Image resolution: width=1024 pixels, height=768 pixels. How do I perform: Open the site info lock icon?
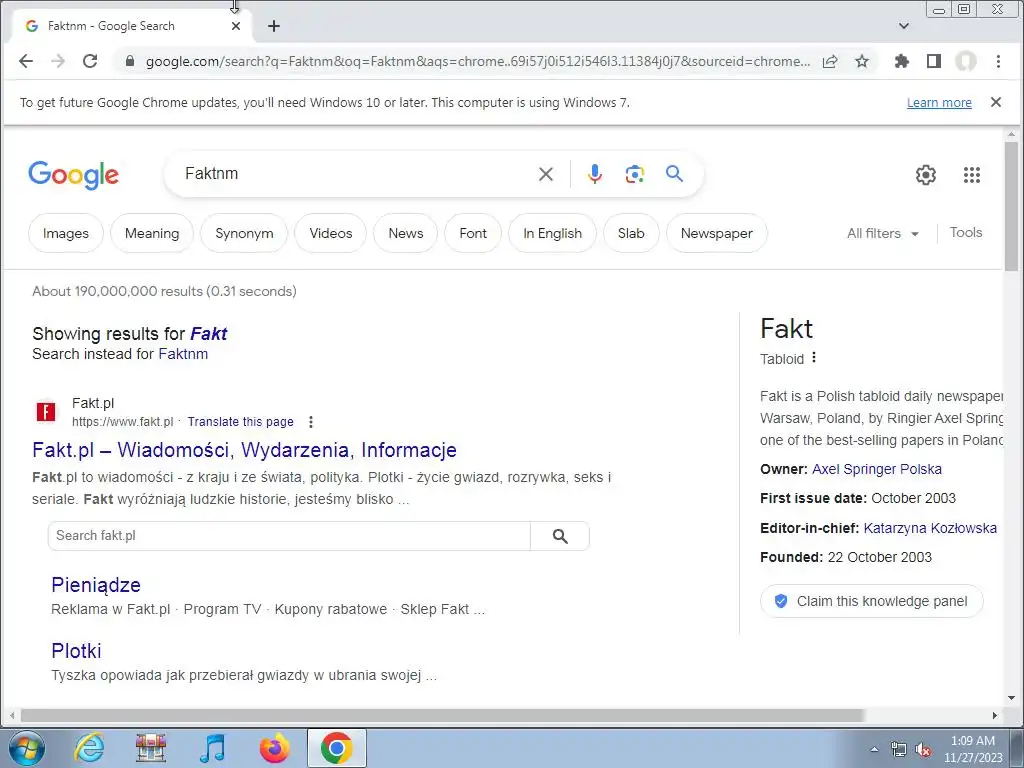tap(130, 61)
